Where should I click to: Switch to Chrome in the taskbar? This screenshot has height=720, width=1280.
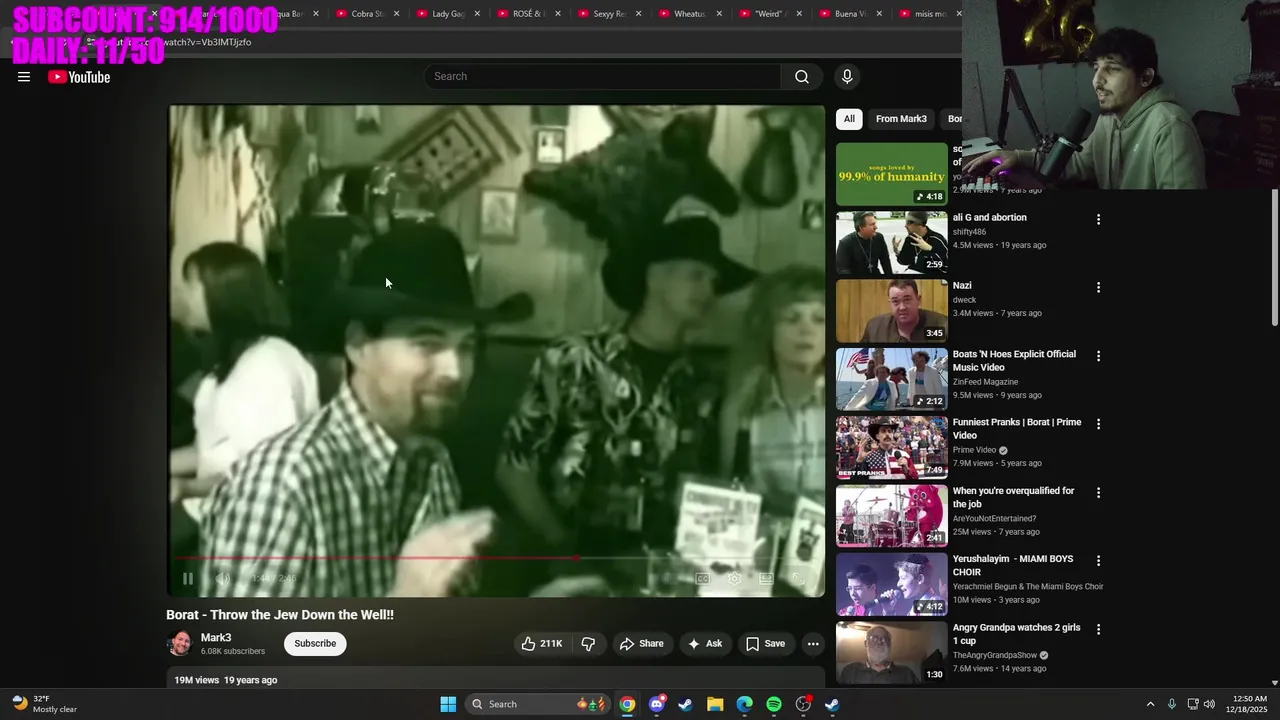click(x=627, y=704)
